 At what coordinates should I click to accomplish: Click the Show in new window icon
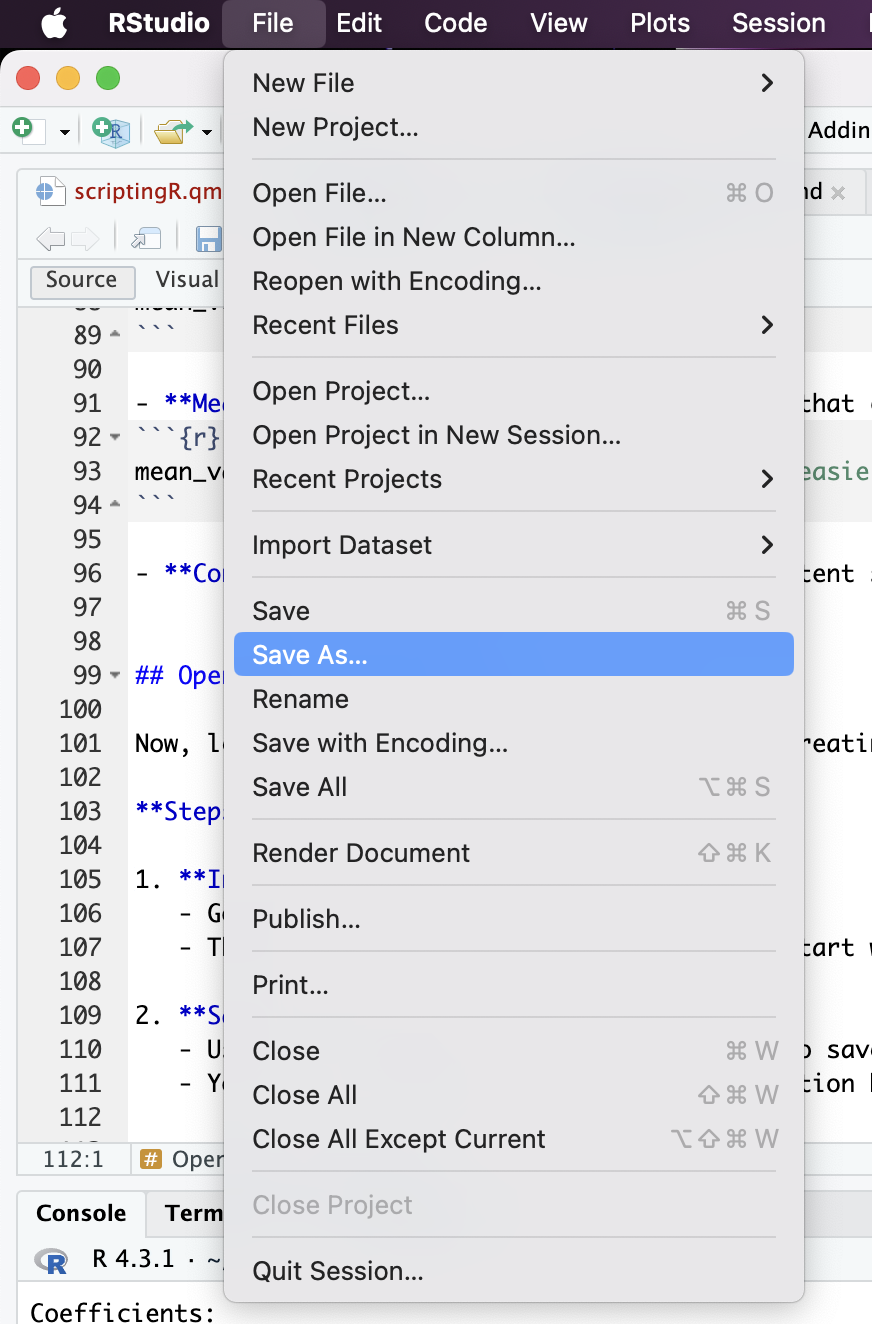146,238
